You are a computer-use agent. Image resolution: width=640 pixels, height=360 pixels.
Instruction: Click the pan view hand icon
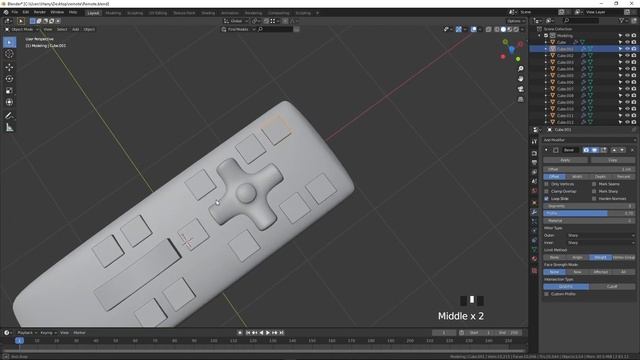pyautogui.click(x=520, y=78)
